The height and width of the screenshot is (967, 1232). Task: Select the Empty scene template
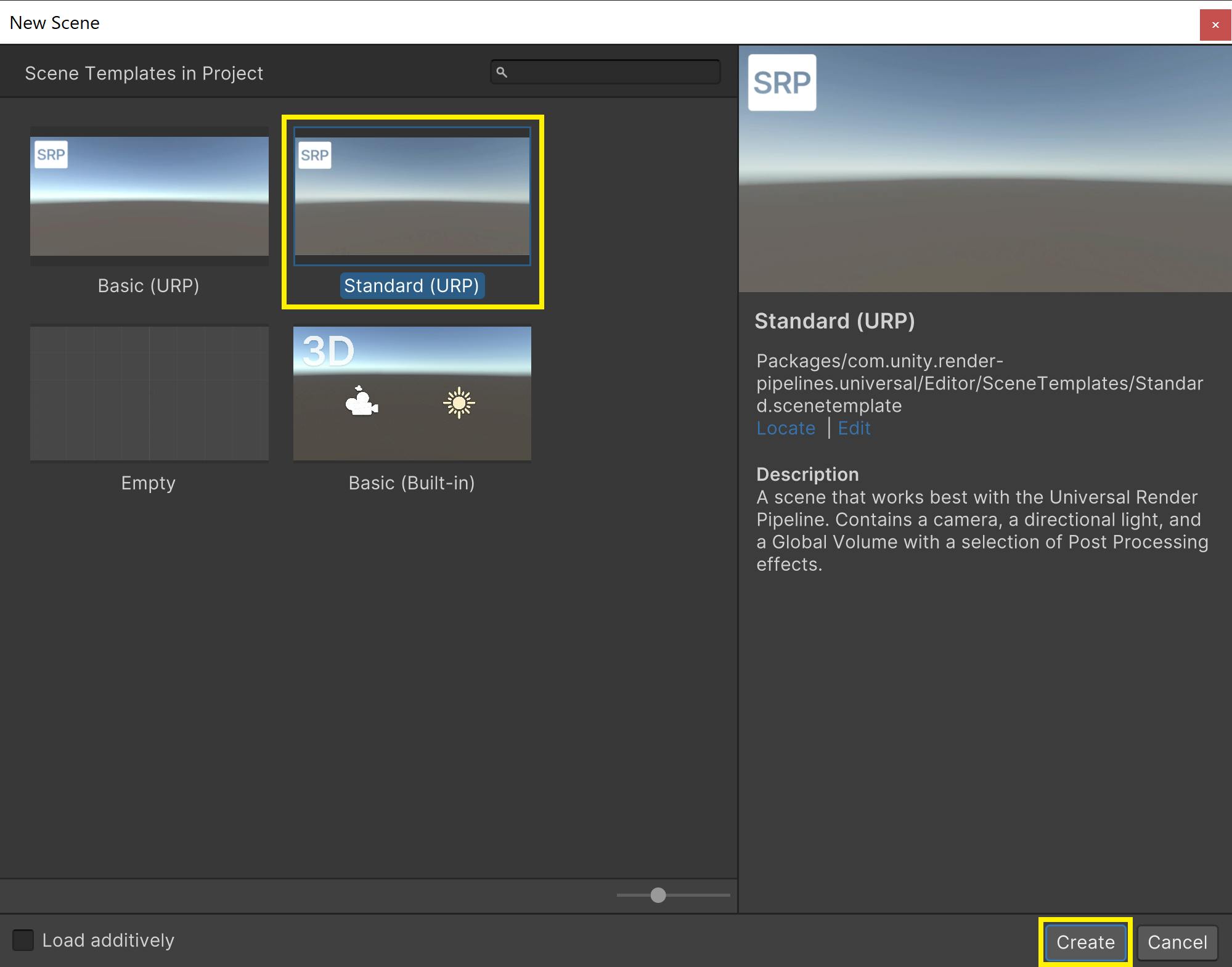(149, 393)
